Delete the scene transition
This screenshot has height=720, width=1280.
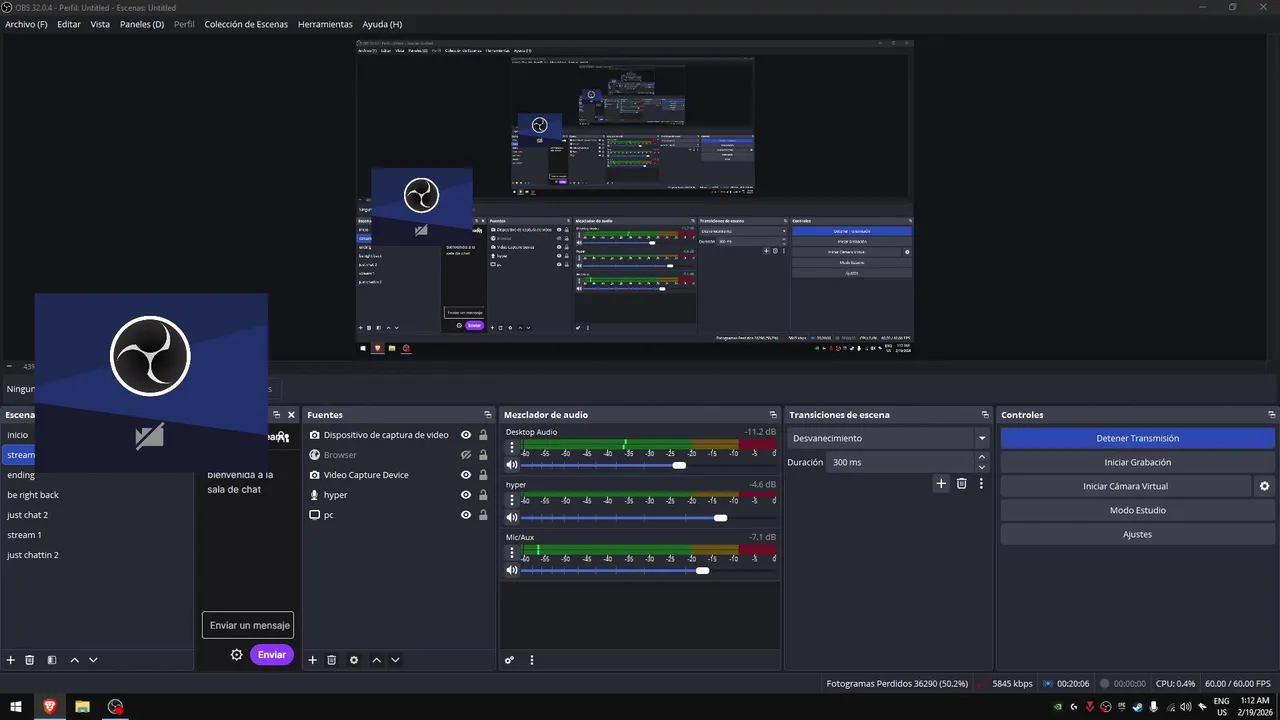point(962,483)
